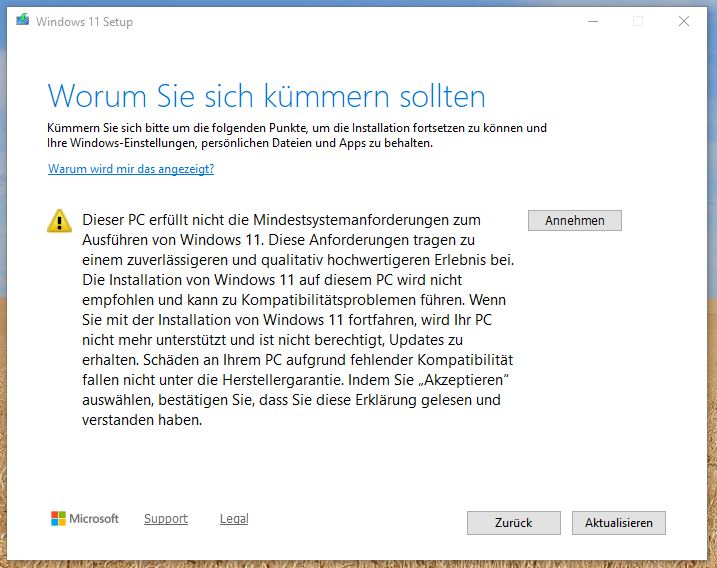Start upgrade via Aktualisieren button

(619, 523)
